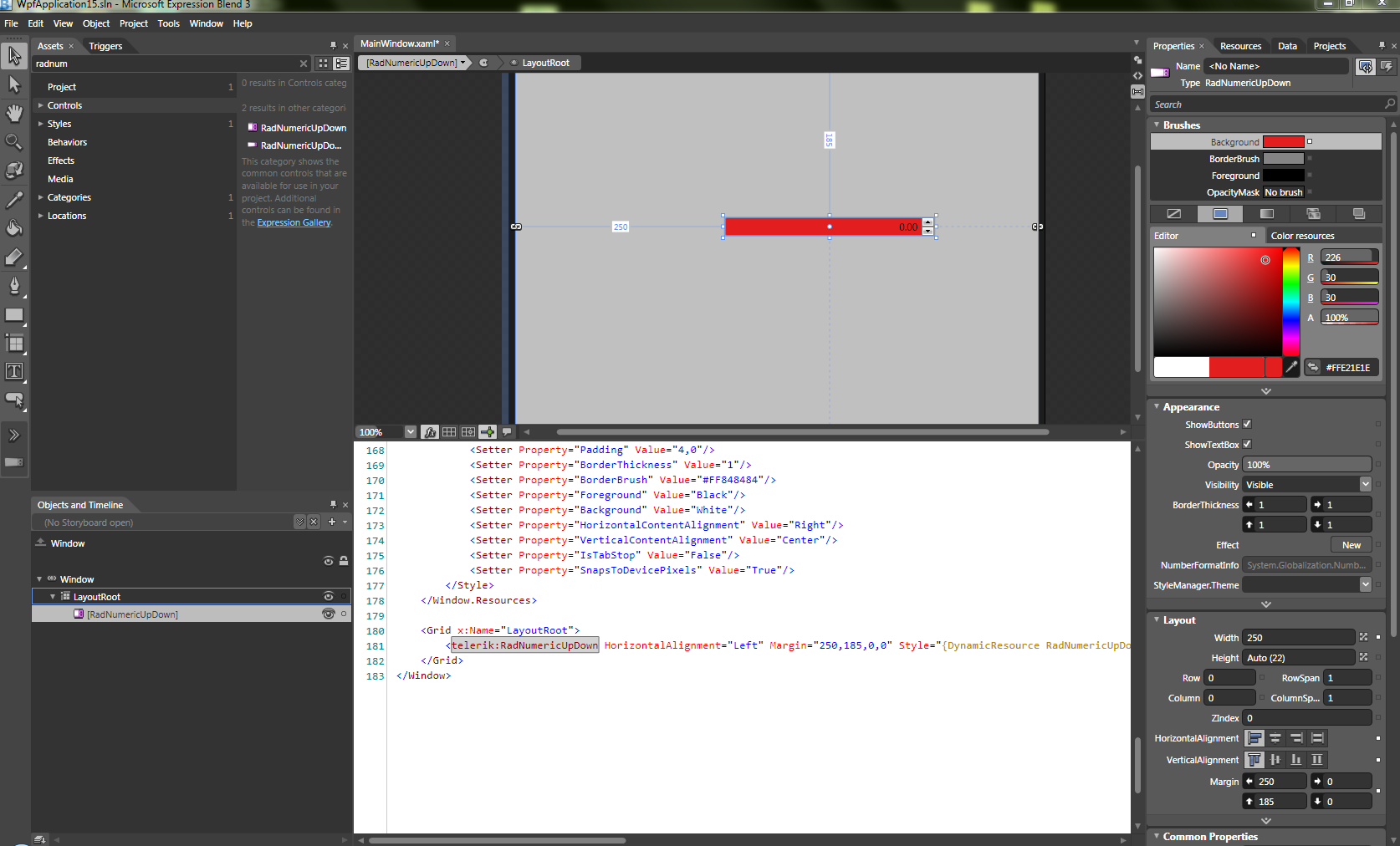Image resolution: width=1400 pixels, height=846 pixels.
Task: Select the Paint Bucket tool
Action: (x=14, y=228)
